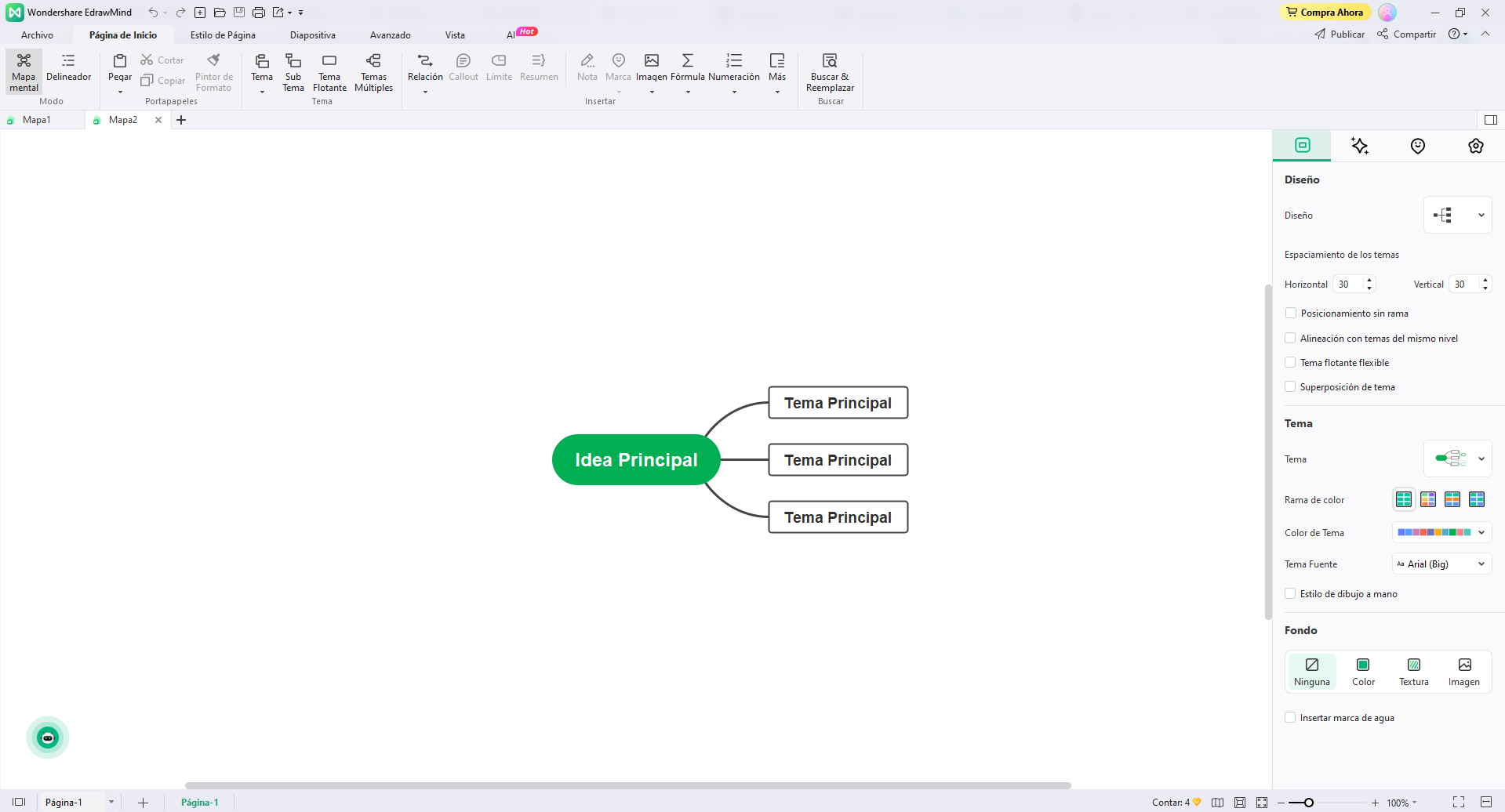This screenshot has height=812, width=1505.
Task: Open the Delineador (outline) mode
Action: pyautogui.click(x=69, y=71)
